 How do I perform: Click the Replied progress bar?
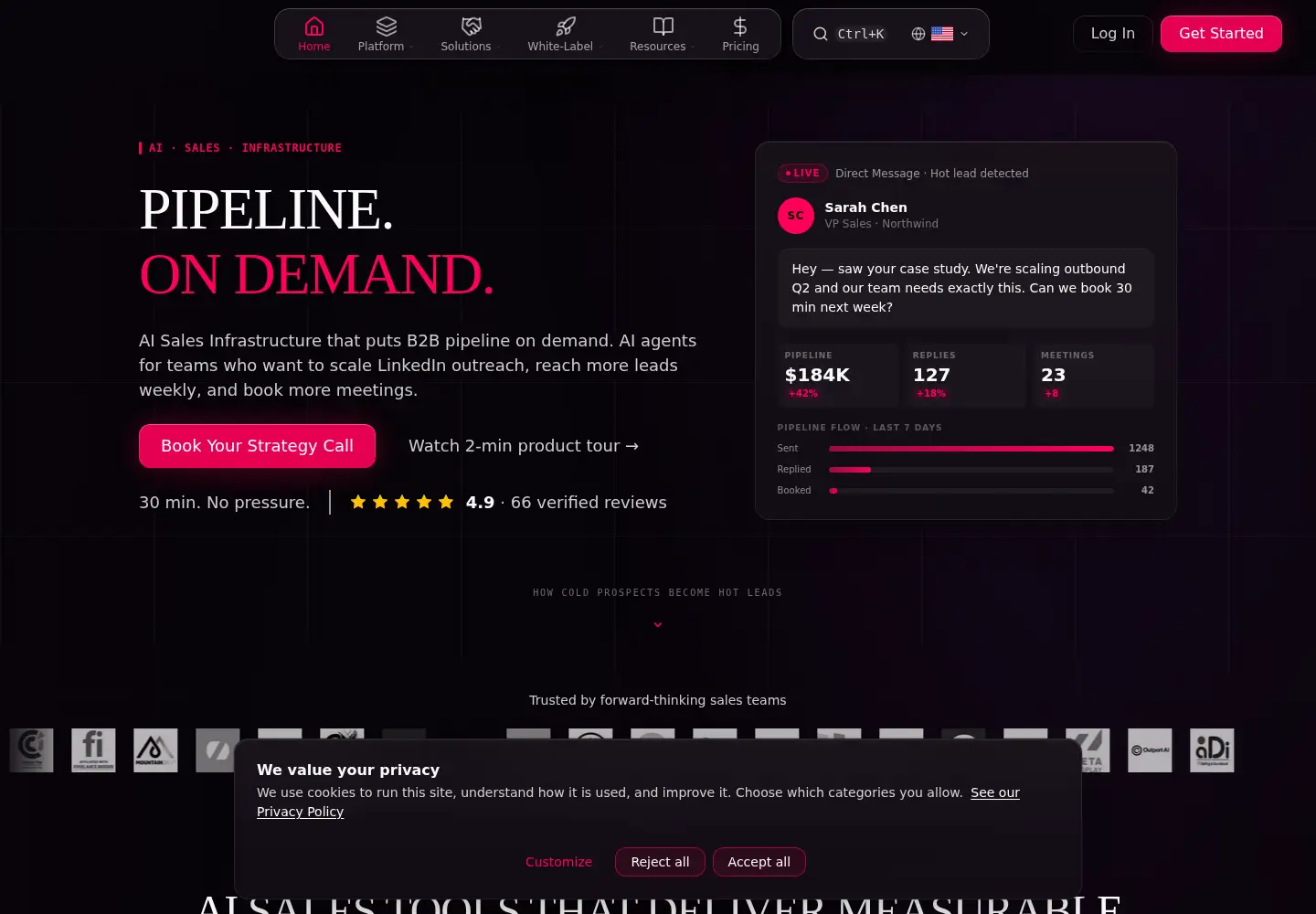tap(971, 470)
